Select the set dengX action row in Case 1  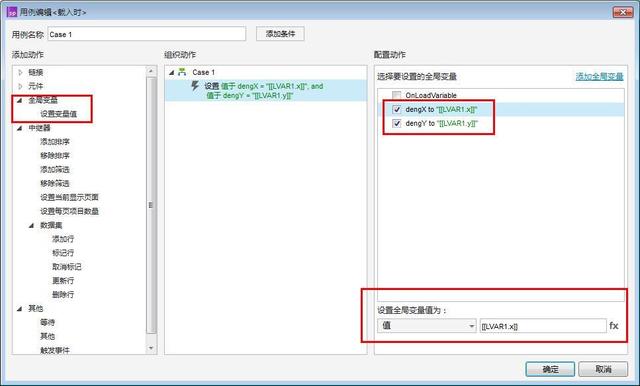[266, 91]
